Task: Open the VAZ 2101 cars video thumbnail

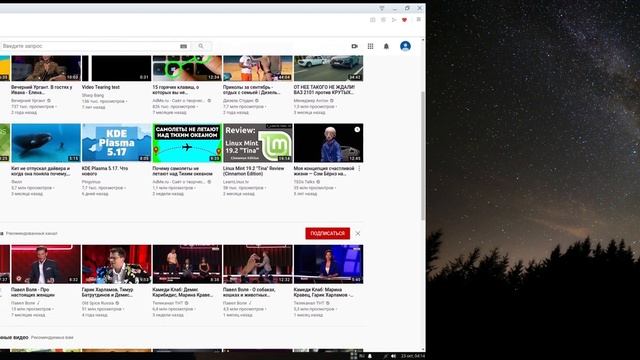Action: pos(328,68)
